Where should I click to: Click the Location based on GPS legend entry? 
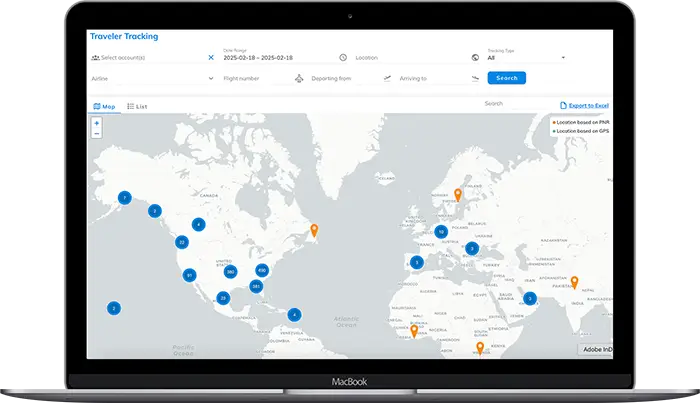(x=581, y=131)
